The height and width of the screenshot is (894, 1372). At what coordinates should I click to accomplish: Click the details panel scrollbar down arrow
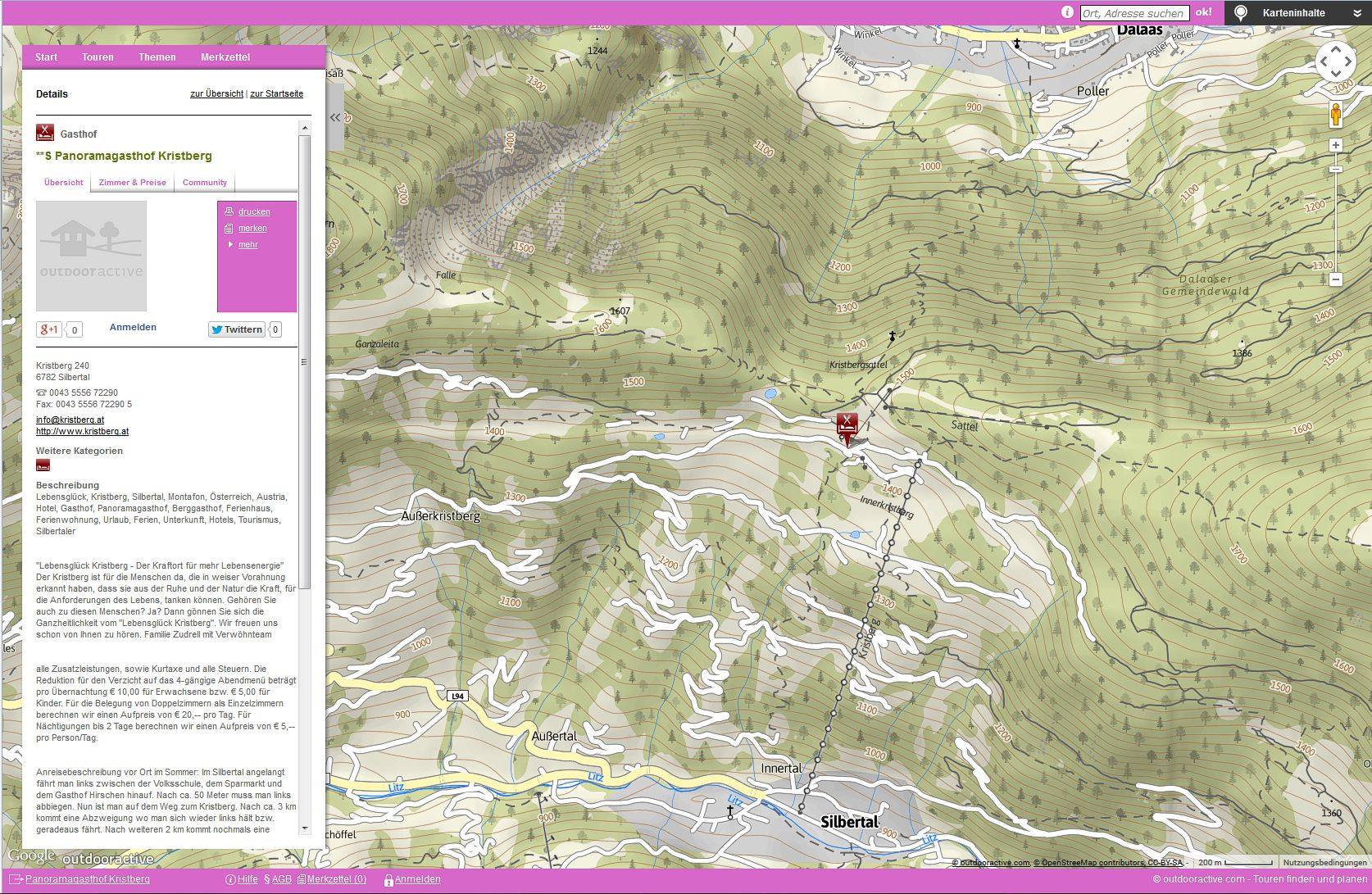[305, 828]
